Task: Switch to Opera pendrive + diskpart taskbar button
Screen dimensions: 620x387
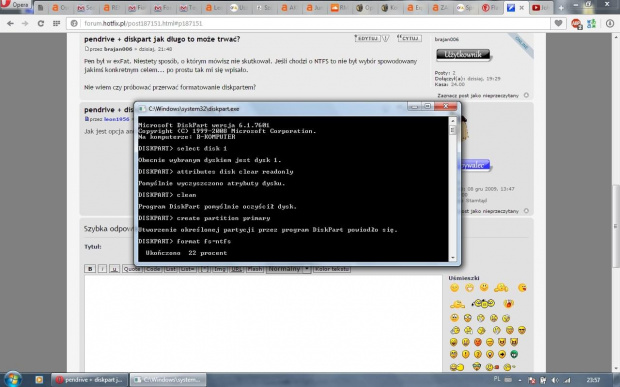Action: 89,380
